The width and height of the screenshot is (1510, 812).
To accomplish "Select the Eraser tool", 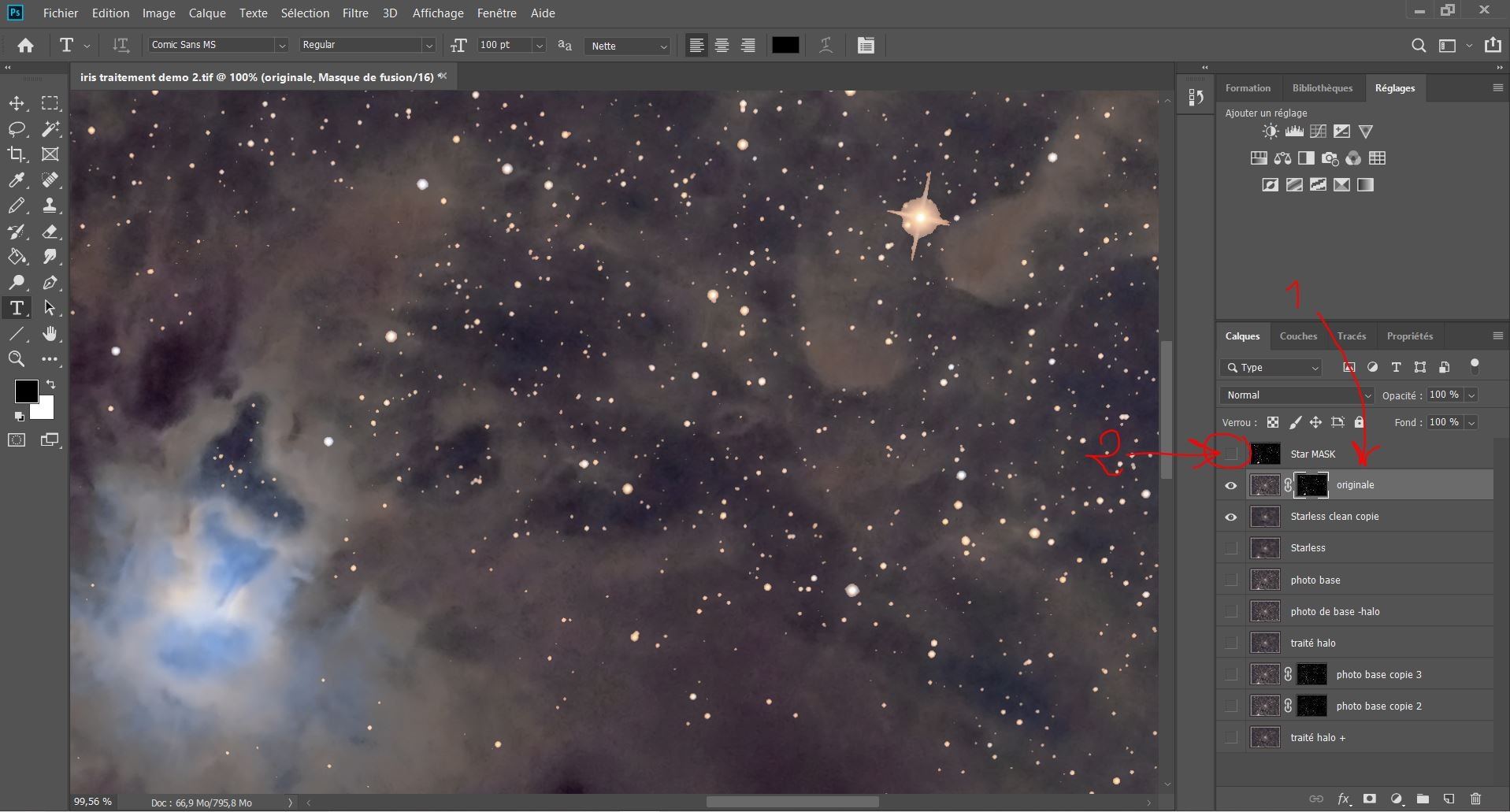I will [50, 232].
